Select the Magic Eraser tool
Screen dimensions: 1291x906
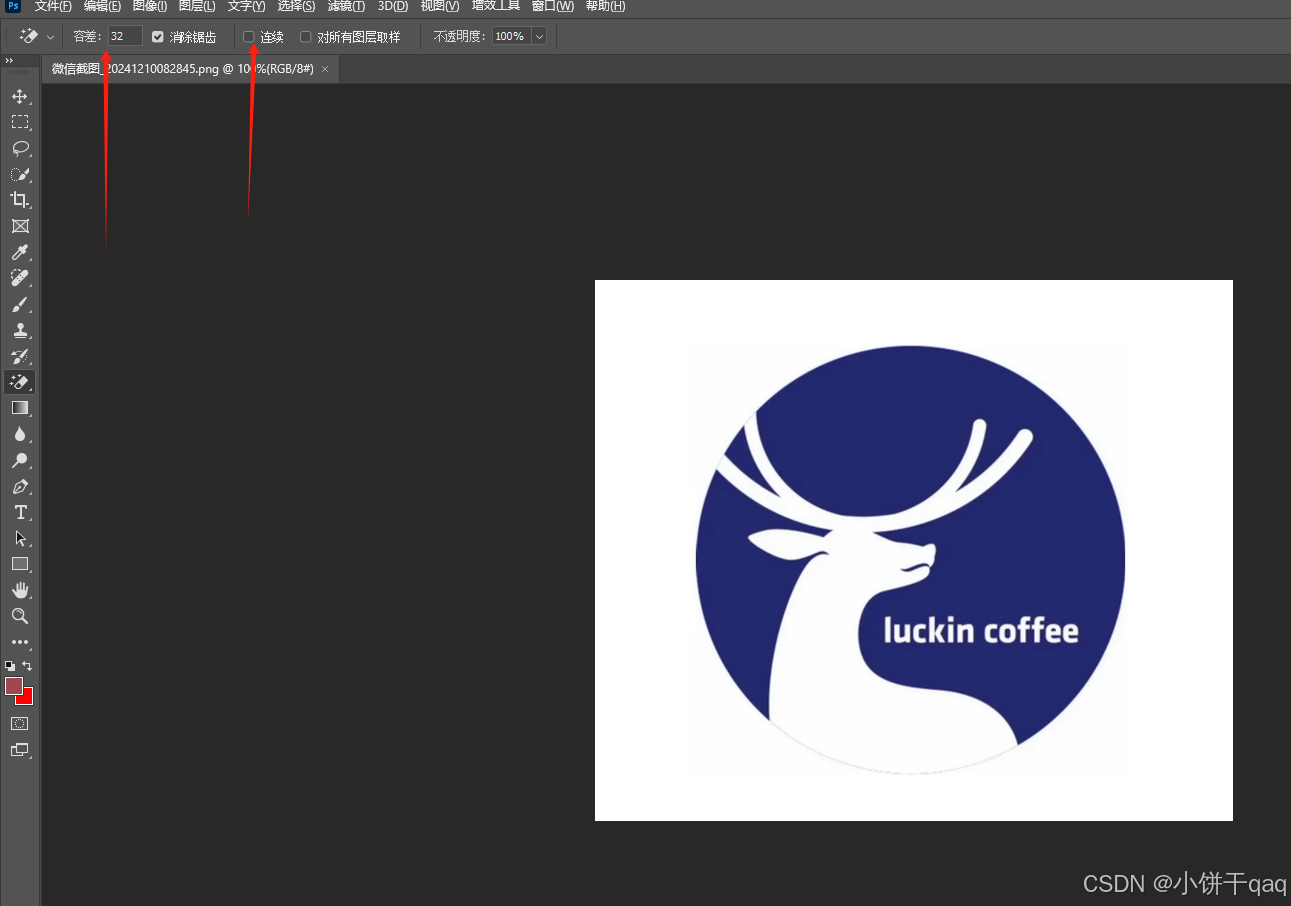(x=19, y=382)
